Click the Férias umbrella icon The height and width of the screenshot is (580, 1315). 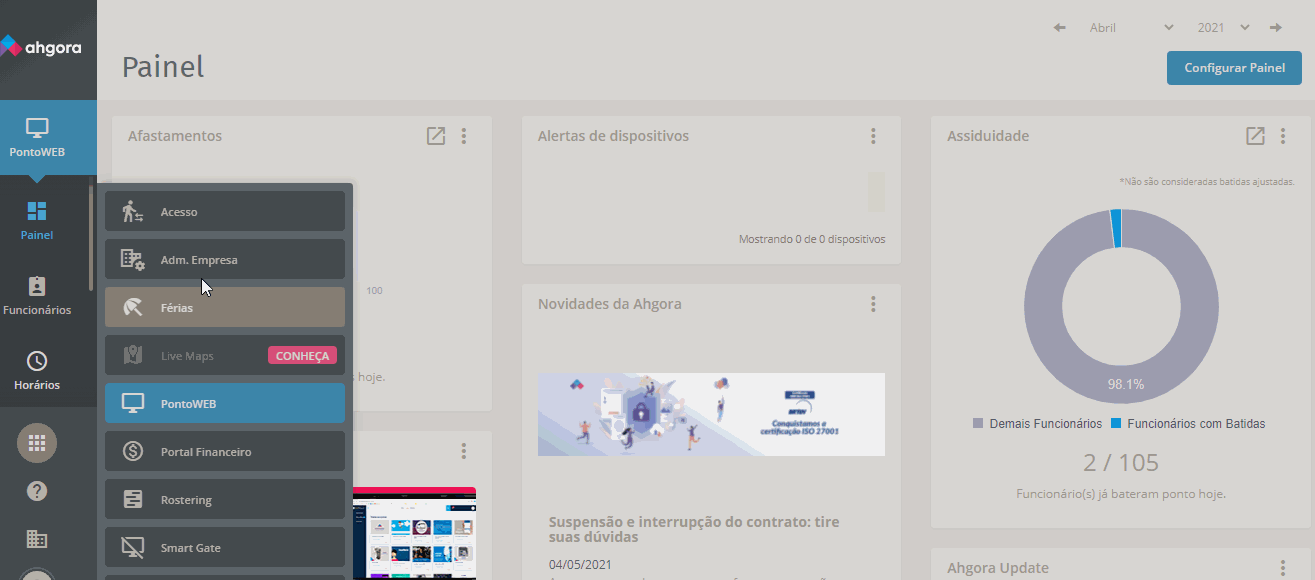point(133,308)
